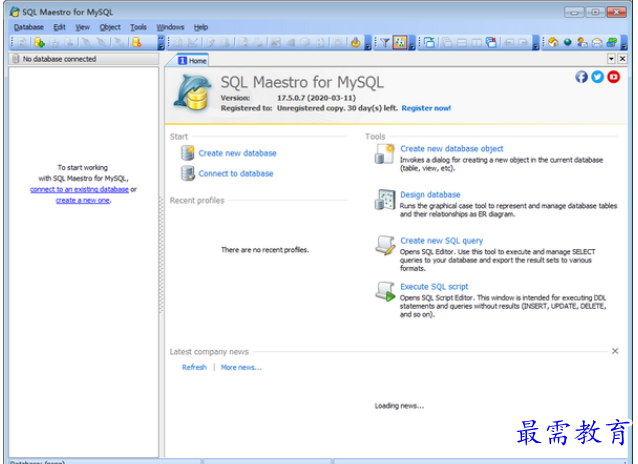Click the Create new SQL query icon
638x464 pixels.
385,245
